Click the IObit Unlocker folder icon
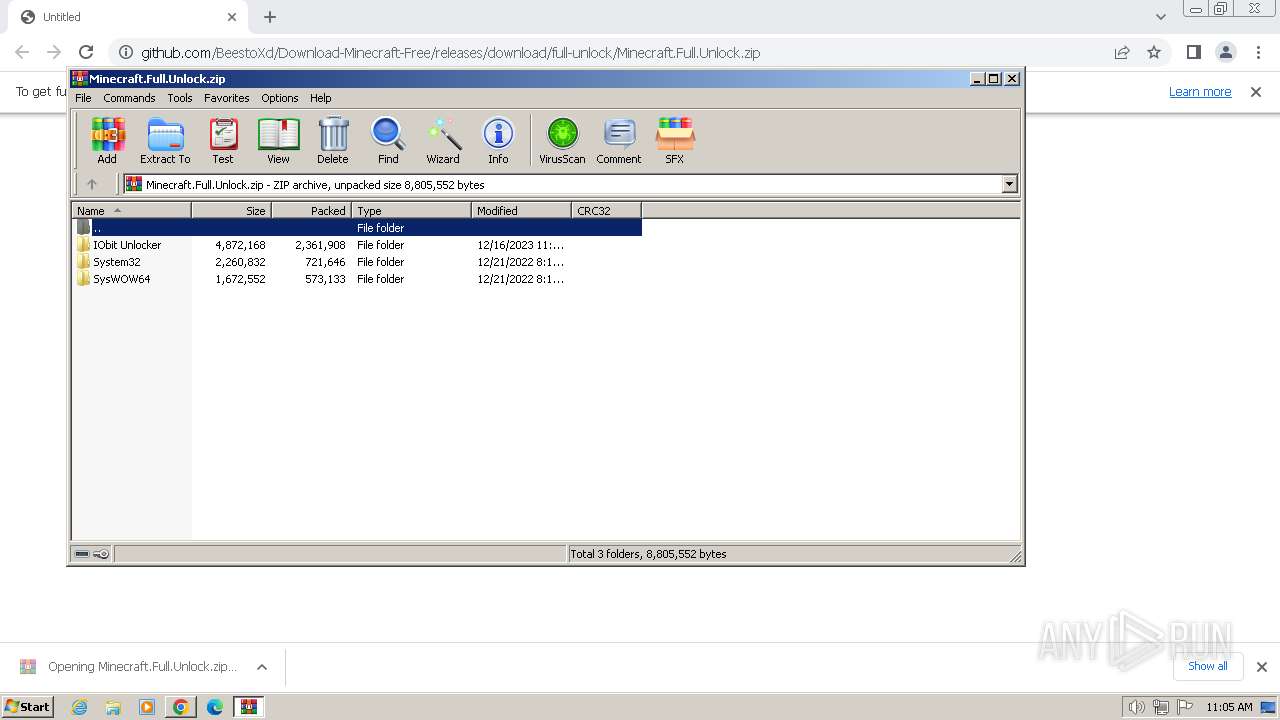 84,245
